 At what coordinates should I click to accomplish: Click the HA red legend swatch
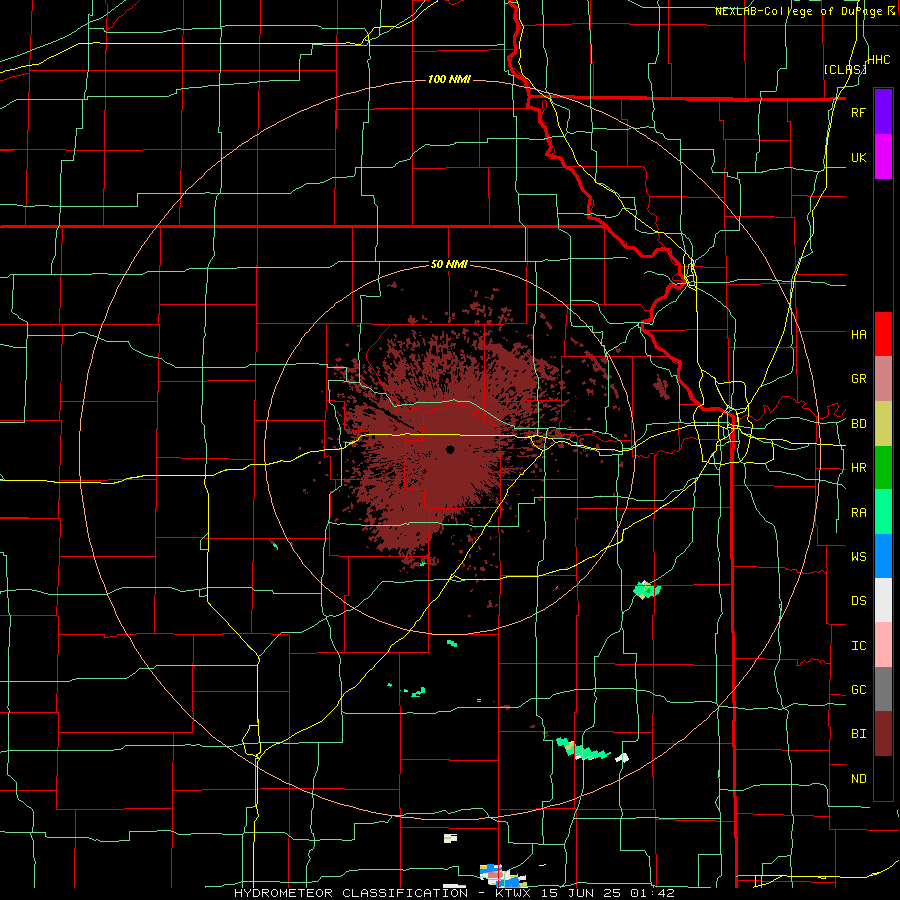[883, 334]
